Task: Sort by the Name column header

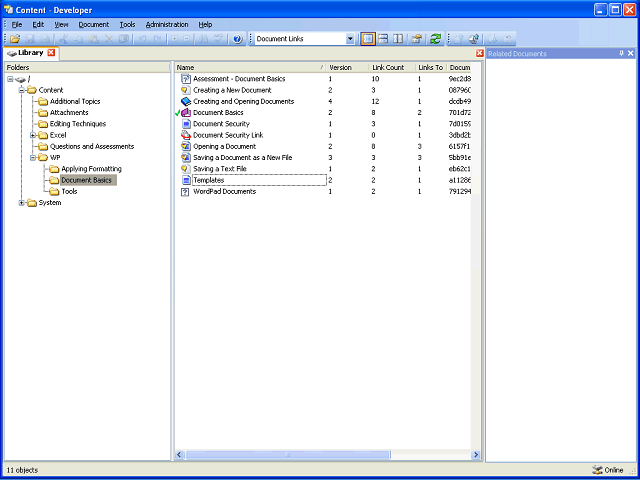Action: 250,68
